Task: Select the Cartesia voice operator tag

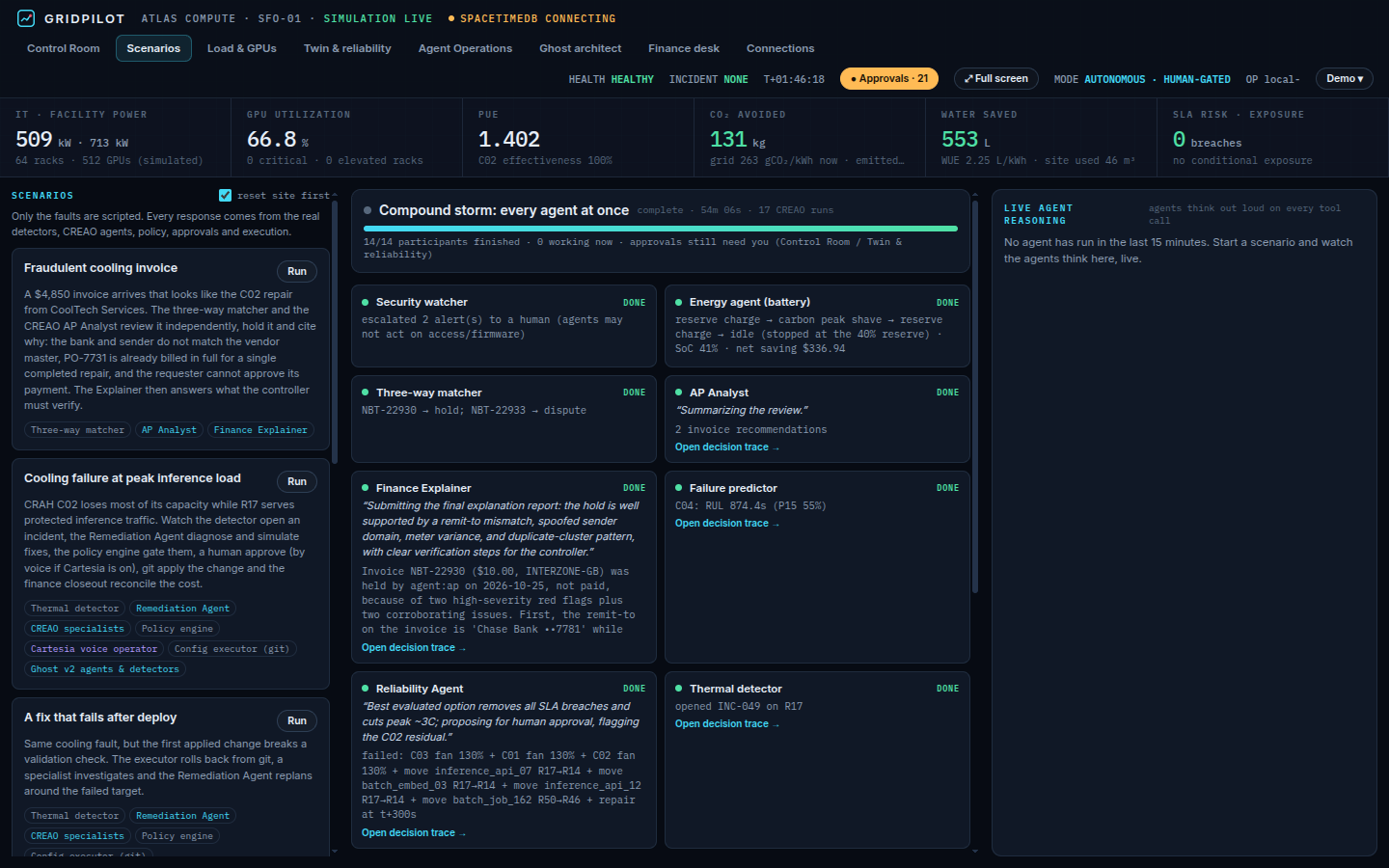Action: point(94,649)
